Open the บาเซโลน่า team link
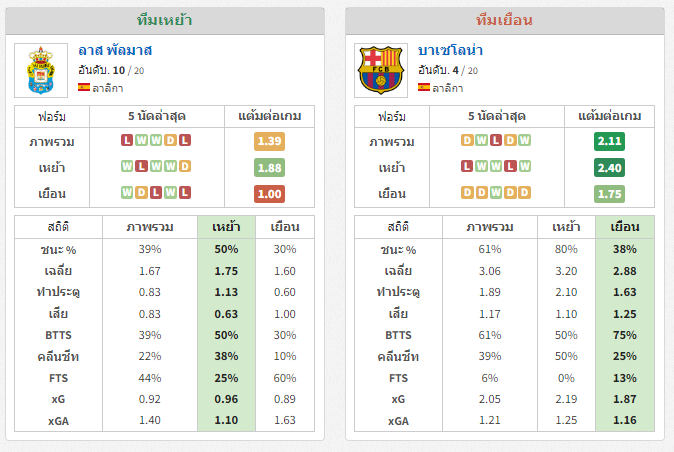 click(x=450, y=50)
